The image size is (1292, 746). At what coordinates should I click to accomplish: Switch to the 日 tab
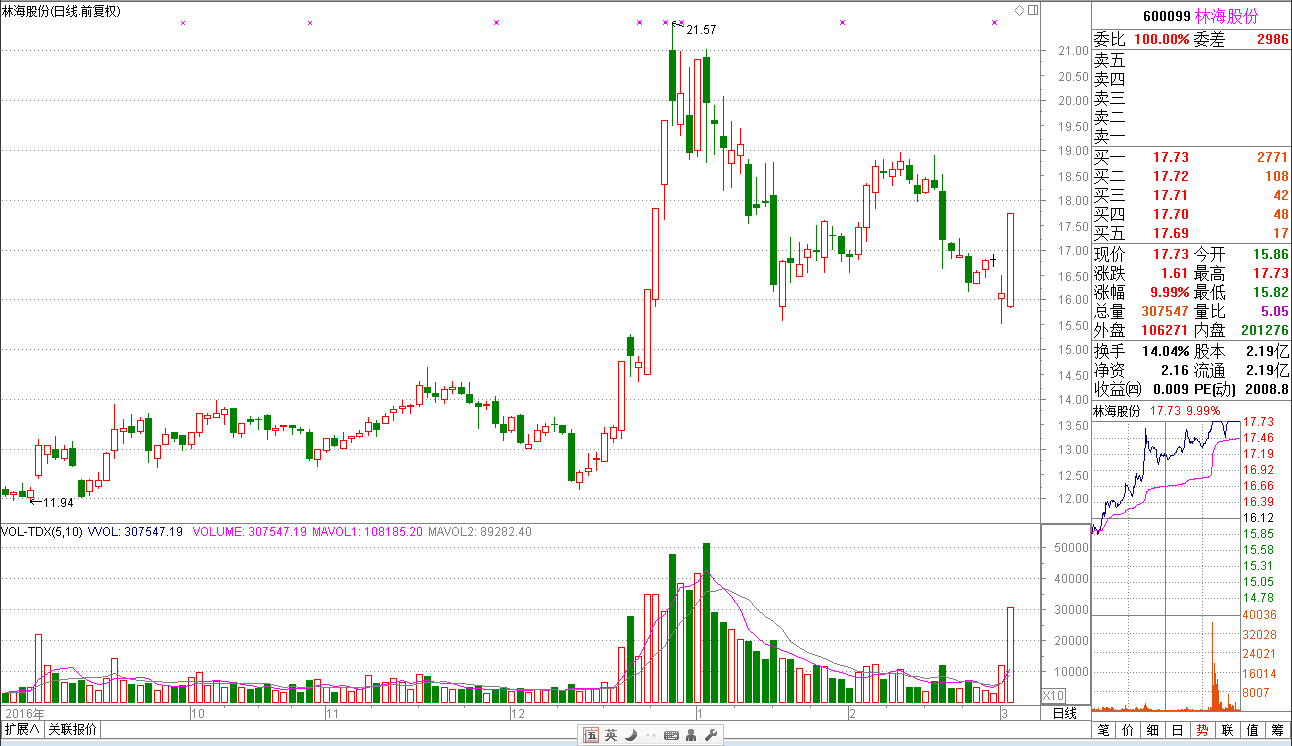pyautogui.click(x=1178, y=731)
